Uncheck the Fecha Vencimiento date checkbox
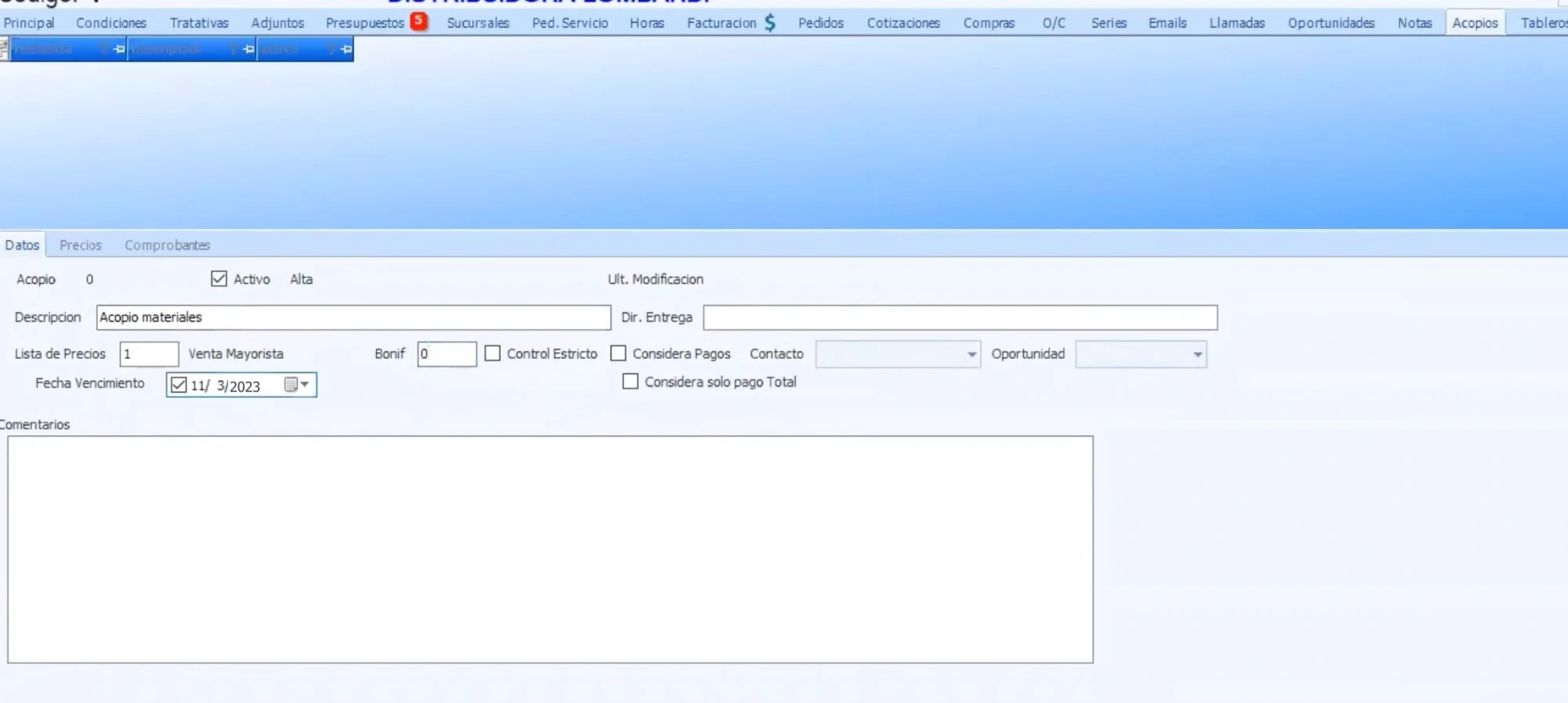Viewport: 1568px width, 703px height. pyautogui.click(x=179, y=385)
